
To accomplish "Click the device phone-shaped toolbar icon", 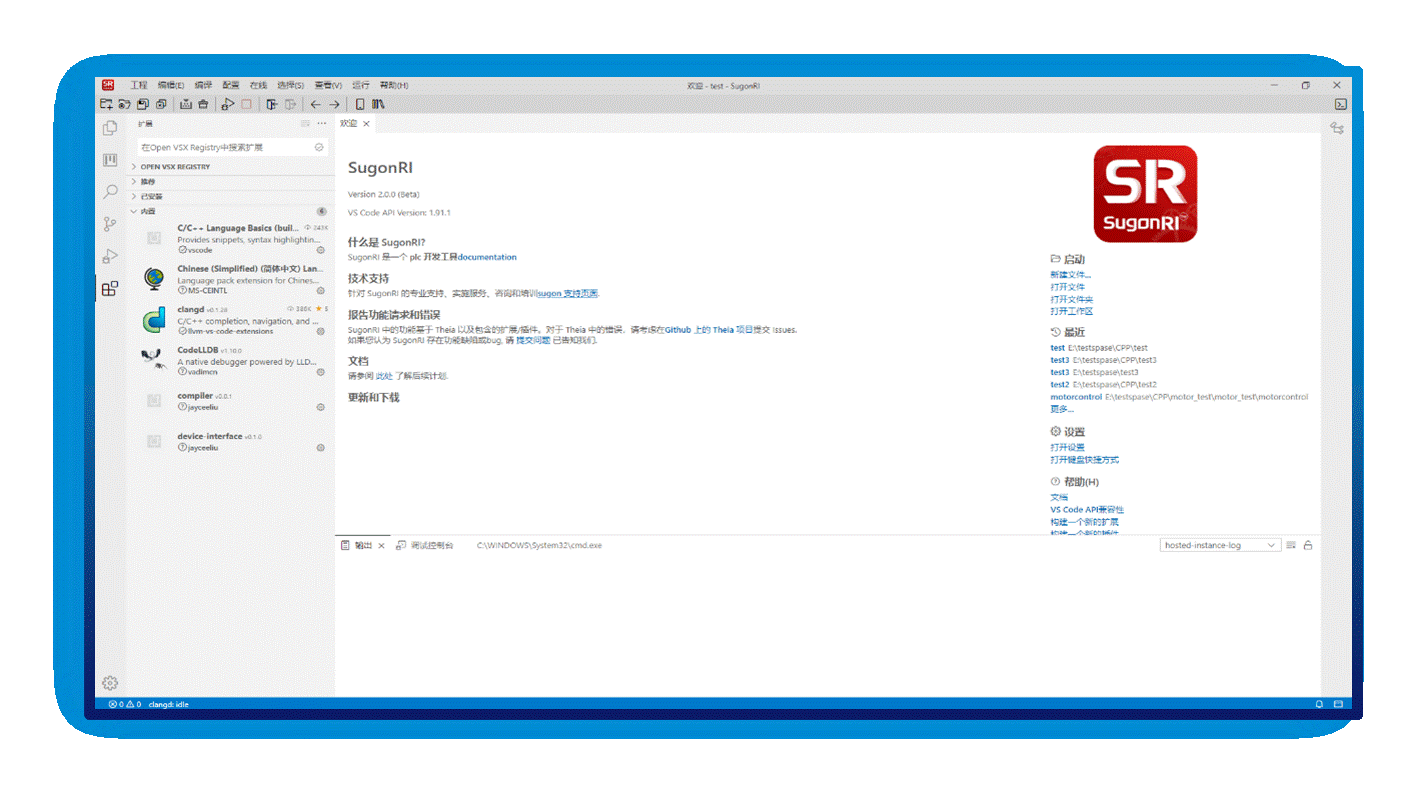I will pyautogui.click(x=360, y=104).
